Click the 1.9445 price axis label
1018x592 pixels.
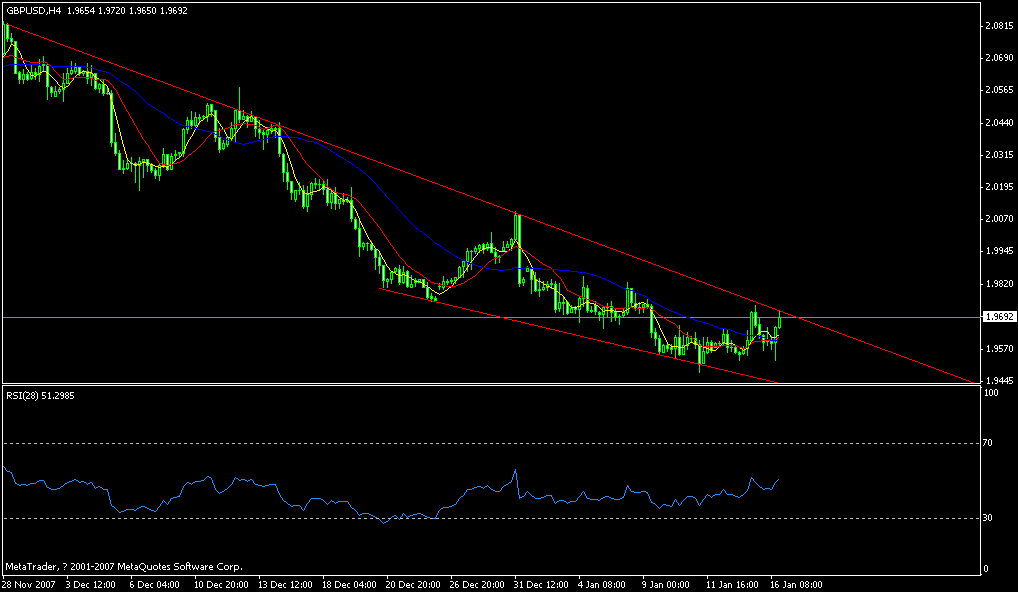pos(999,380)
